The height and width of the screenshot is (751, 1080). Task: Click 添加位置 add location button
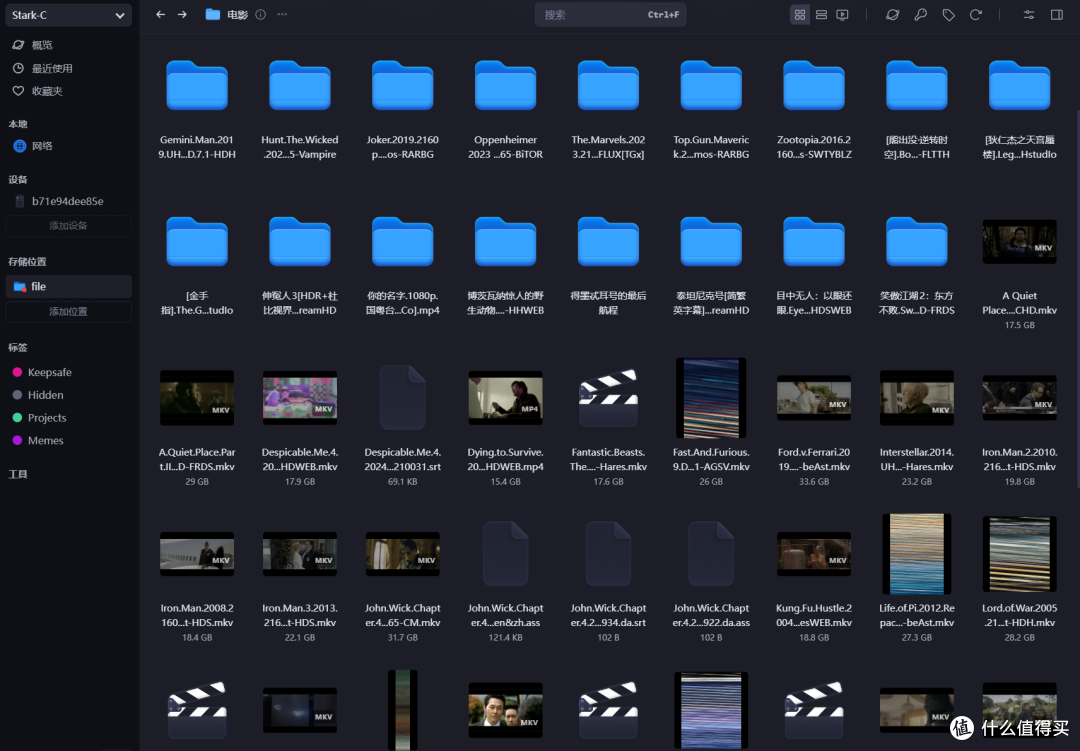pos(68,311)
